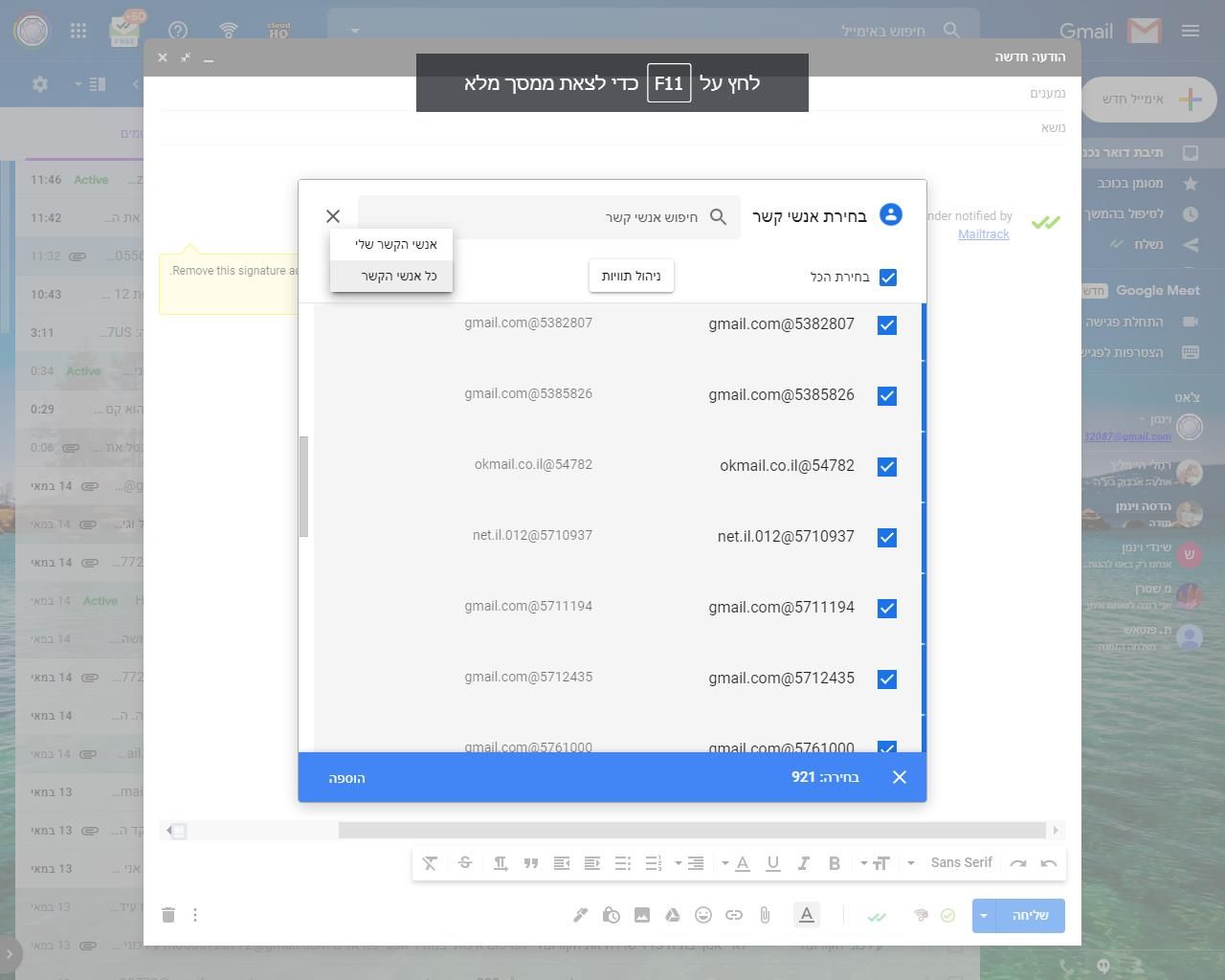The height and width of the screenshot is (980, 1225).
Task: Open Gmail settings gear
Action: click(x=39, y=84)
